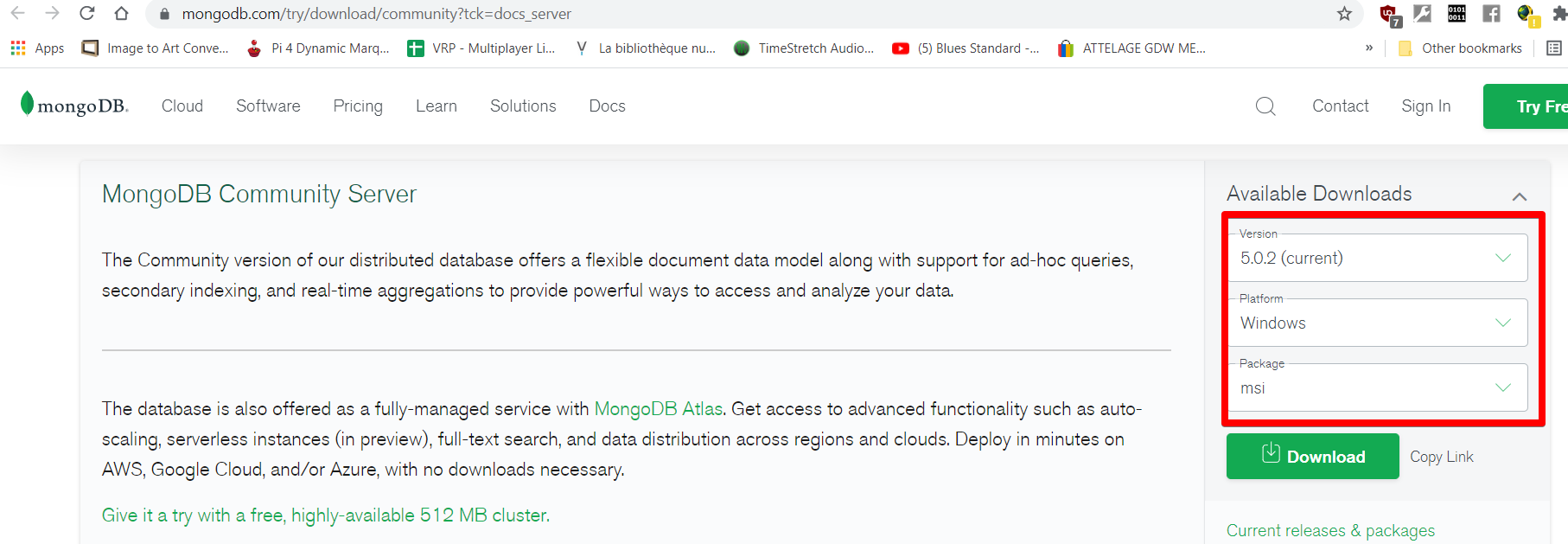Viewport: 1568px width, 544px height.
Task: Open the Package msi dropdown
Action: (1377, 388)
